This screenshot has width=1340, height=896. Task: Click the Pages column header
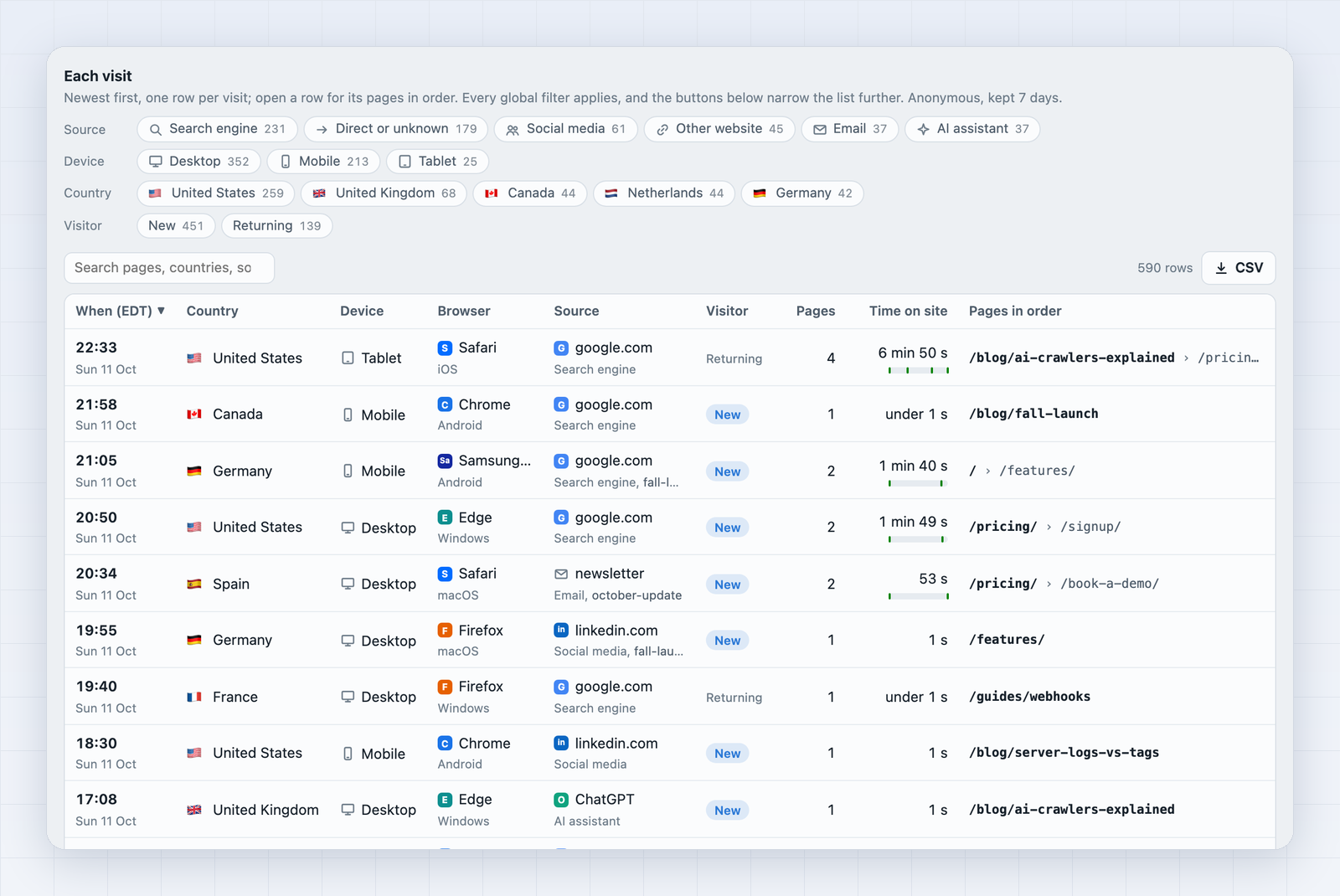[x=815, y=311]
